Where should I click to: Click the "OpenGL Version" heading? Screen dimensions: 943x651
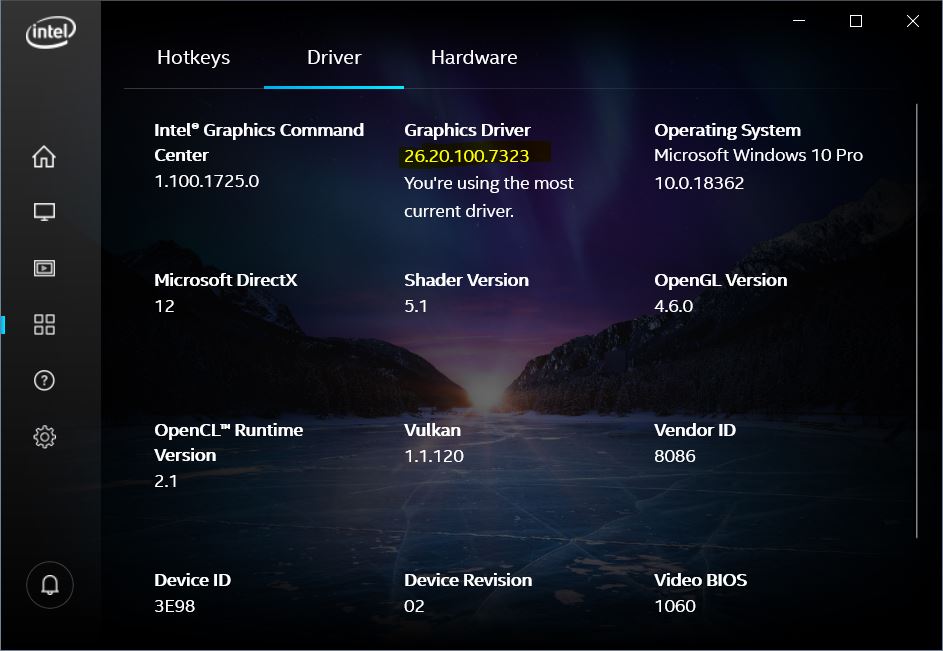tap(720, 280)
